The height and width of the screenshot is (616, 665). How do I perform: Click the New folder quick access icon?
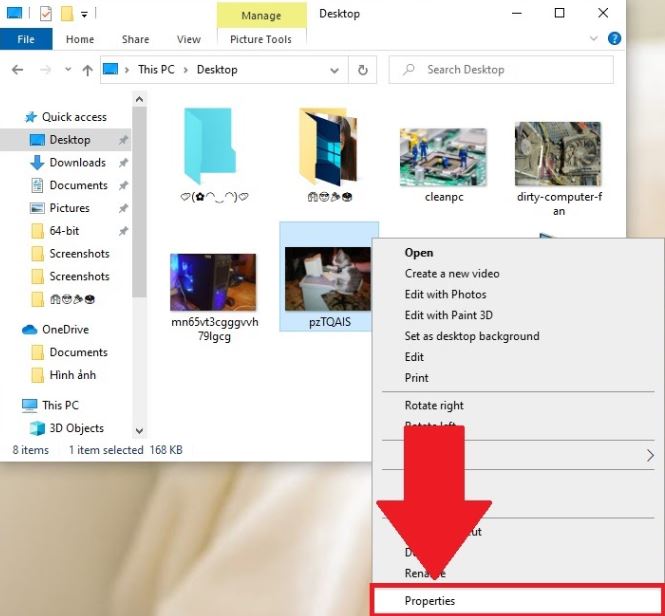click(67, 14)
